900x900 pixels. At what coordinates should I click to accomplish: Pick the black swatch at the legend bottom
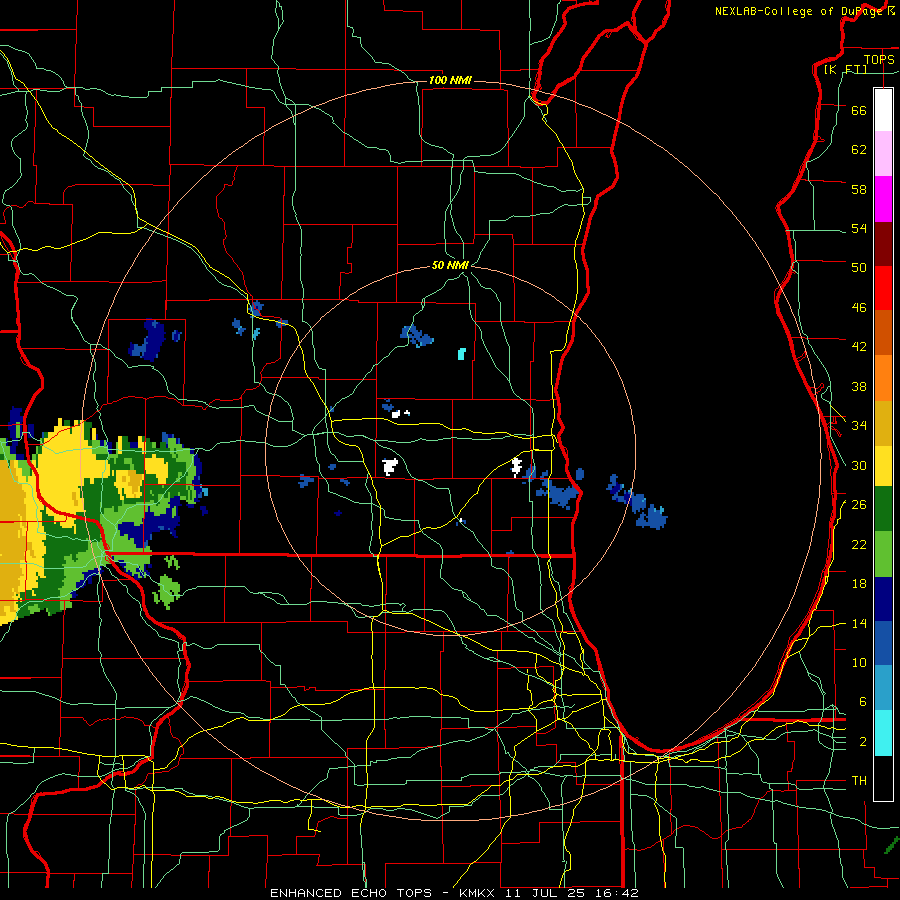point(883,778)
